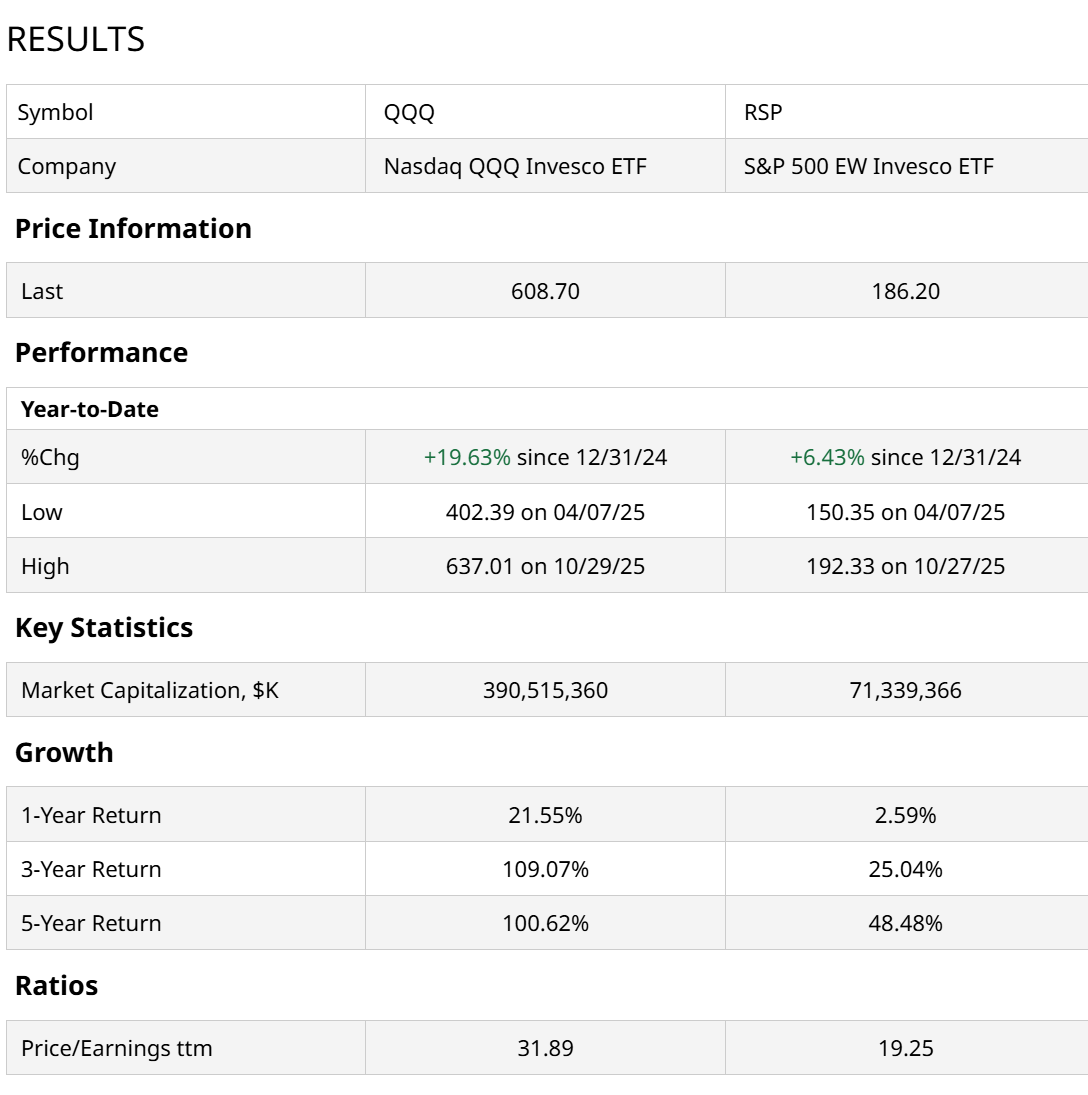Click the RSP 5-year return 48.48%

tap(905, 923)
